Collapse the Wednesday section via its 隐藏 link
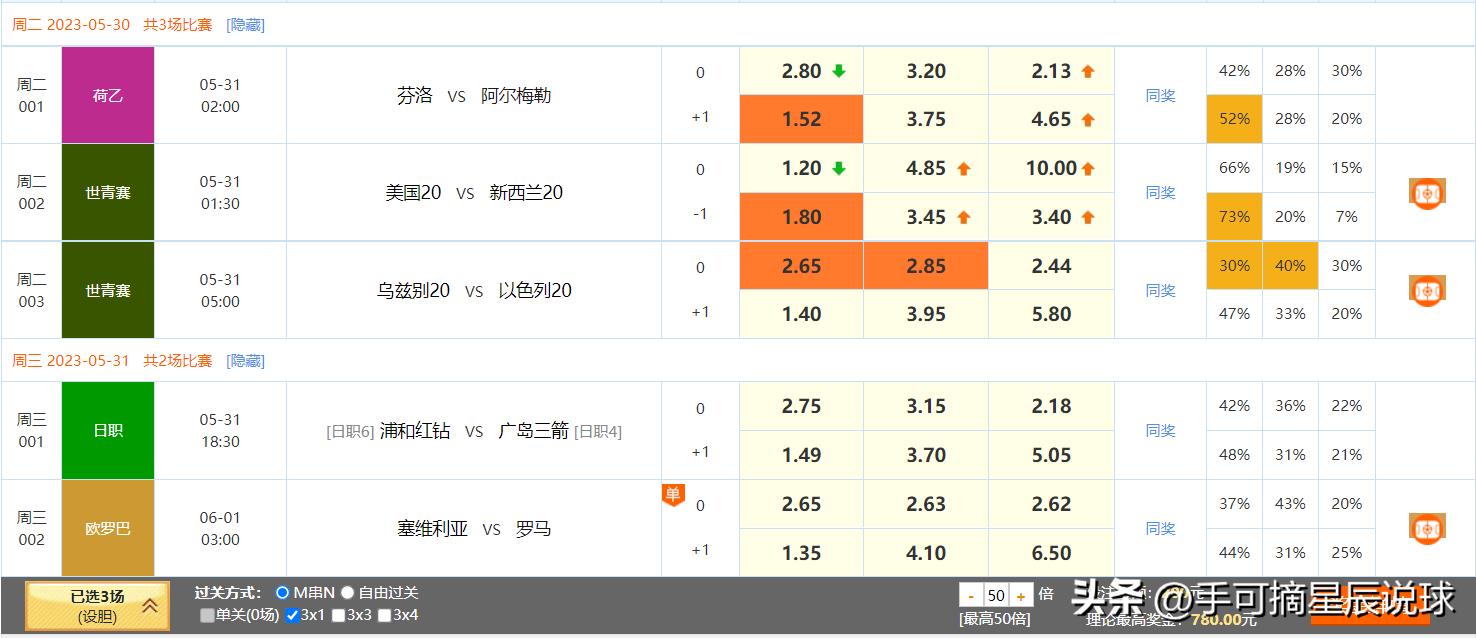Image resolution: width=1476 pixels, height=638 pixels. coord(245,360)
